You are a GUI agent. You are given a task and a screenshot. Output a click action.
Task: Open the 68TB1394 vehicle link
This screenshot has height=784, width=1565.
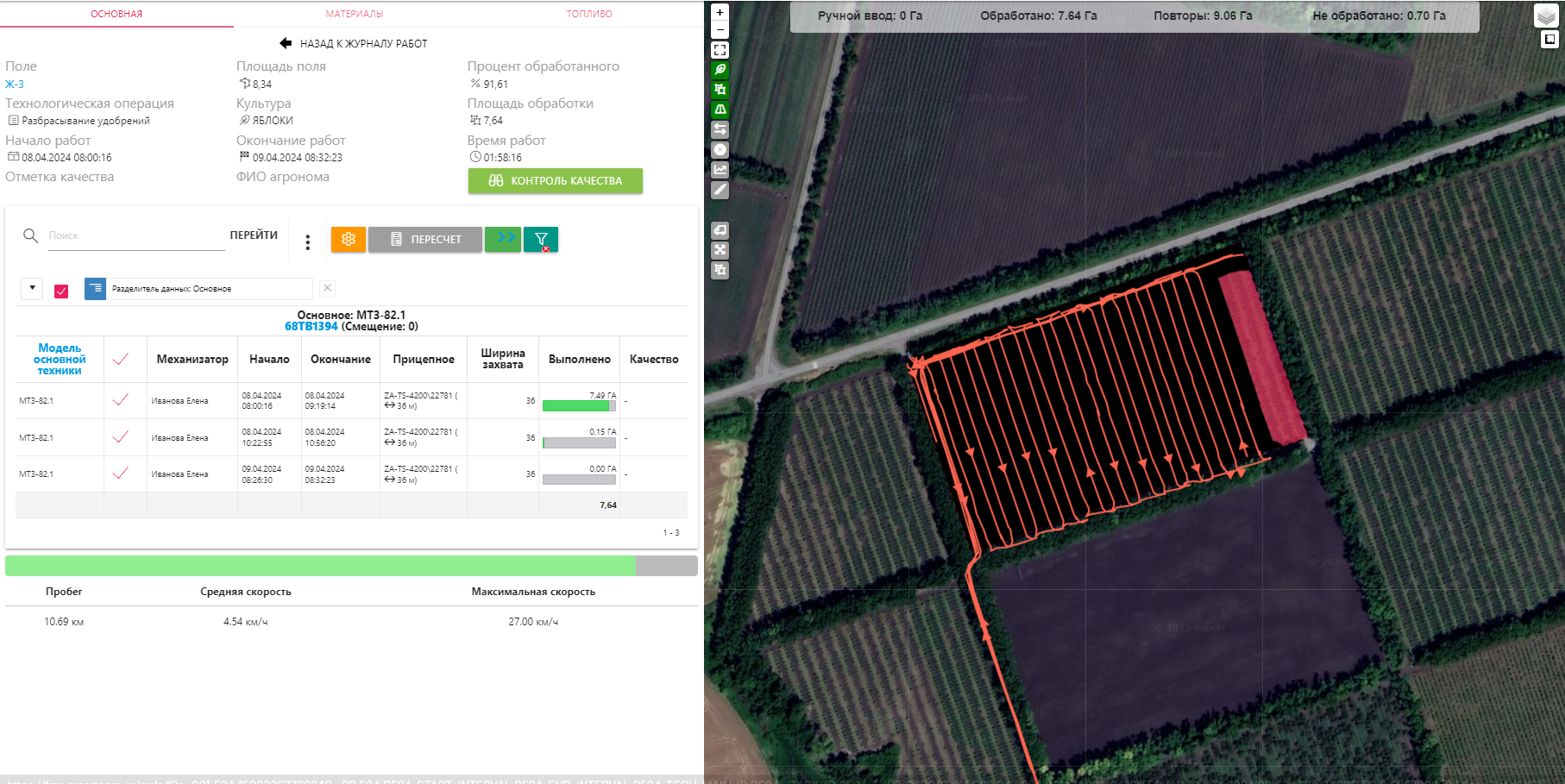[311, 327]
